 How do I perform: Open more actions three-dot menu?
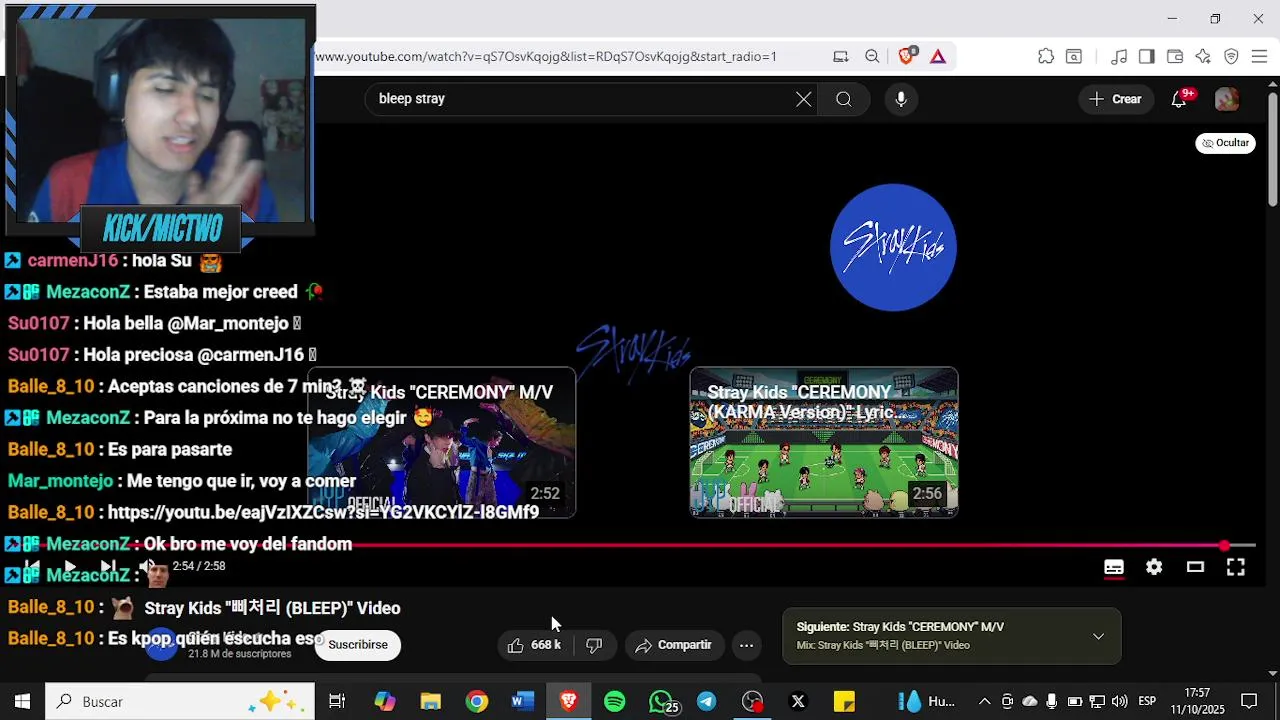[x=746, y=645]
